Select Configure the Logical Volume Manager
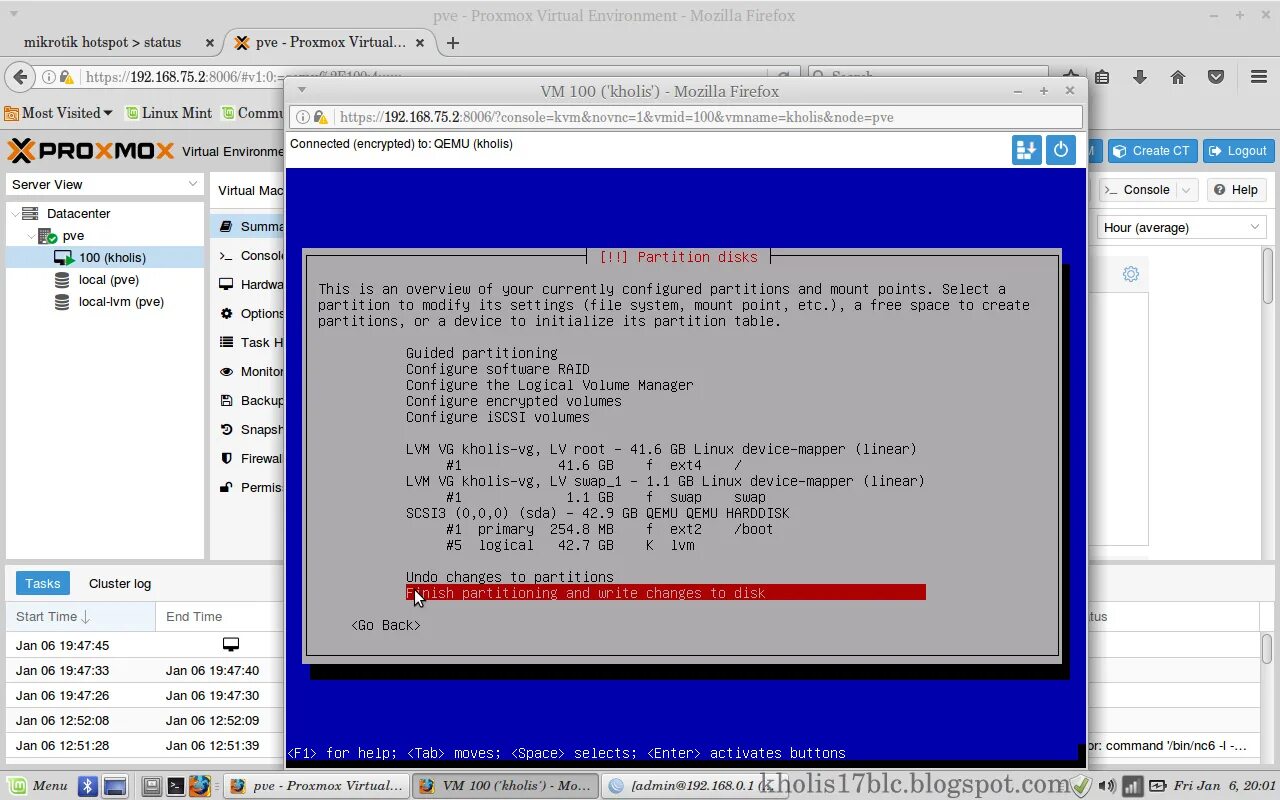 (x=550, y=385)
